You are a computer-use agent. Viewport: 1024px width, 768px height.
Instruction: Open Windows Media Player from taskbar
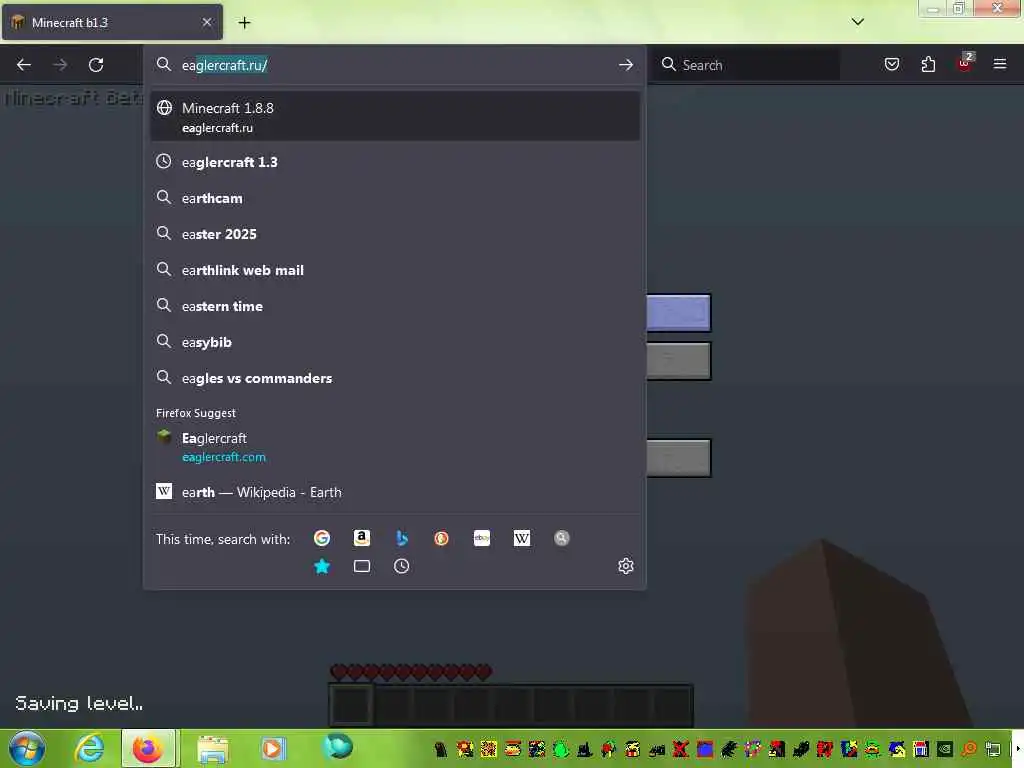point(273,748)
